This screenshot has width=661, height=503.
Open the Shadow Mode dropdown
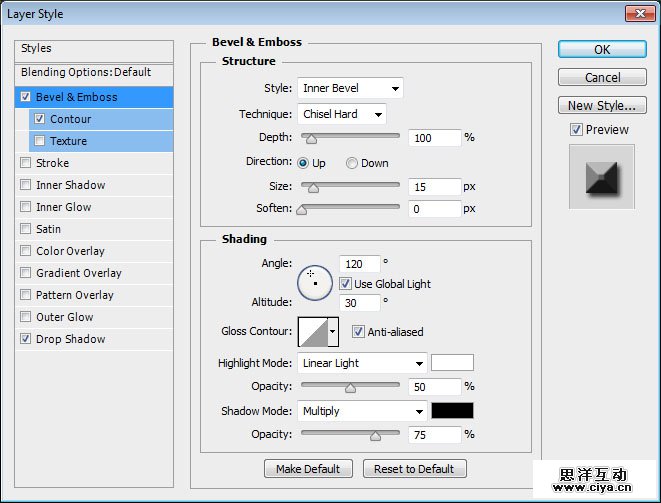point(362,411)
